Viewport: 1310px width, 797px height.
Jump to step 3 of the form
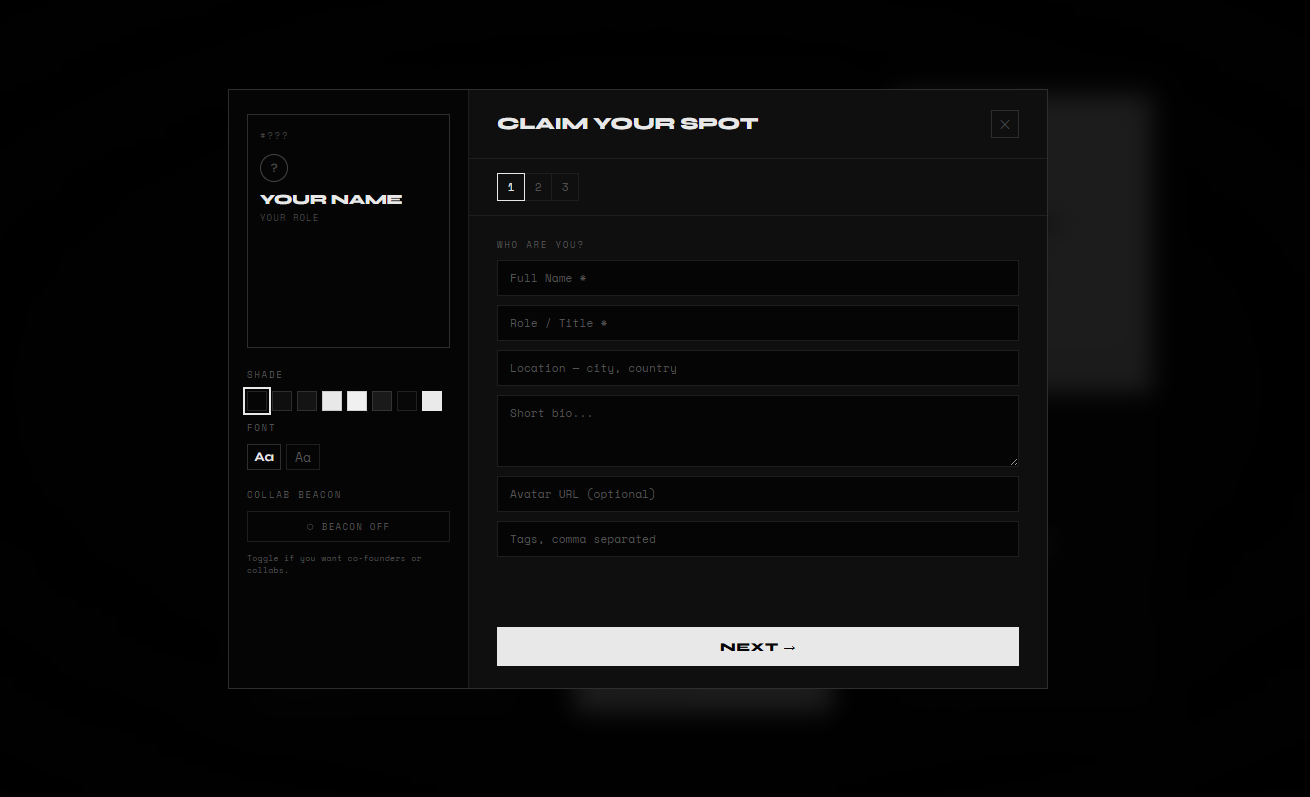click(x=565, y=187)
